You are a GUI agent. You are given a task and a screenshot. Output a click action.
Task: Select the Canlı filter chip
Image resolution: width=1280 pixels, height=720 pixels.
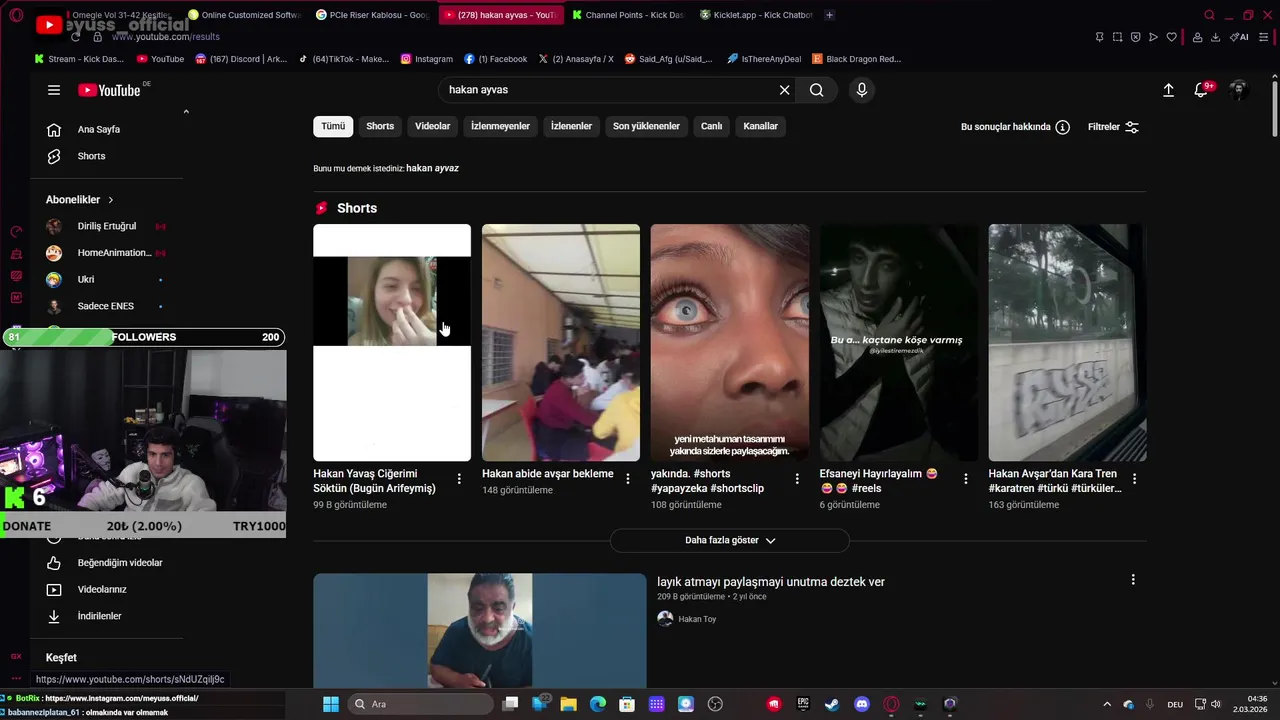(x=711, y=126)
